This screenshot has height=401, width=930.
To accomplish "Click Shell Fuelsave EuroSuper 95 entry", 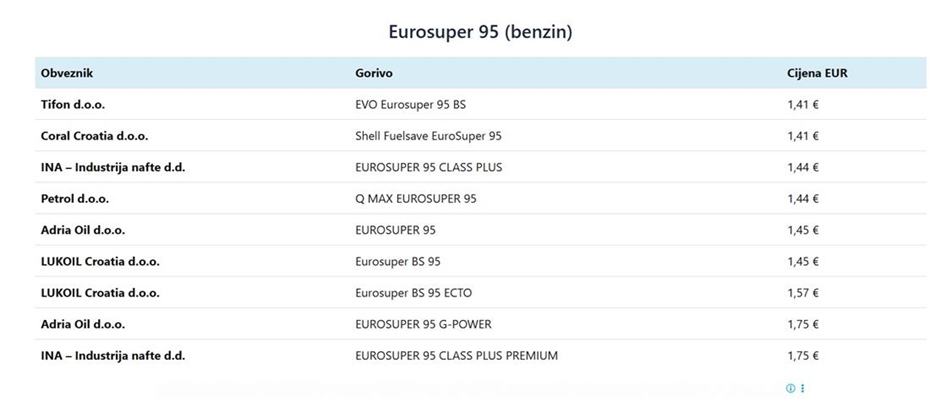I will (428, 136).
